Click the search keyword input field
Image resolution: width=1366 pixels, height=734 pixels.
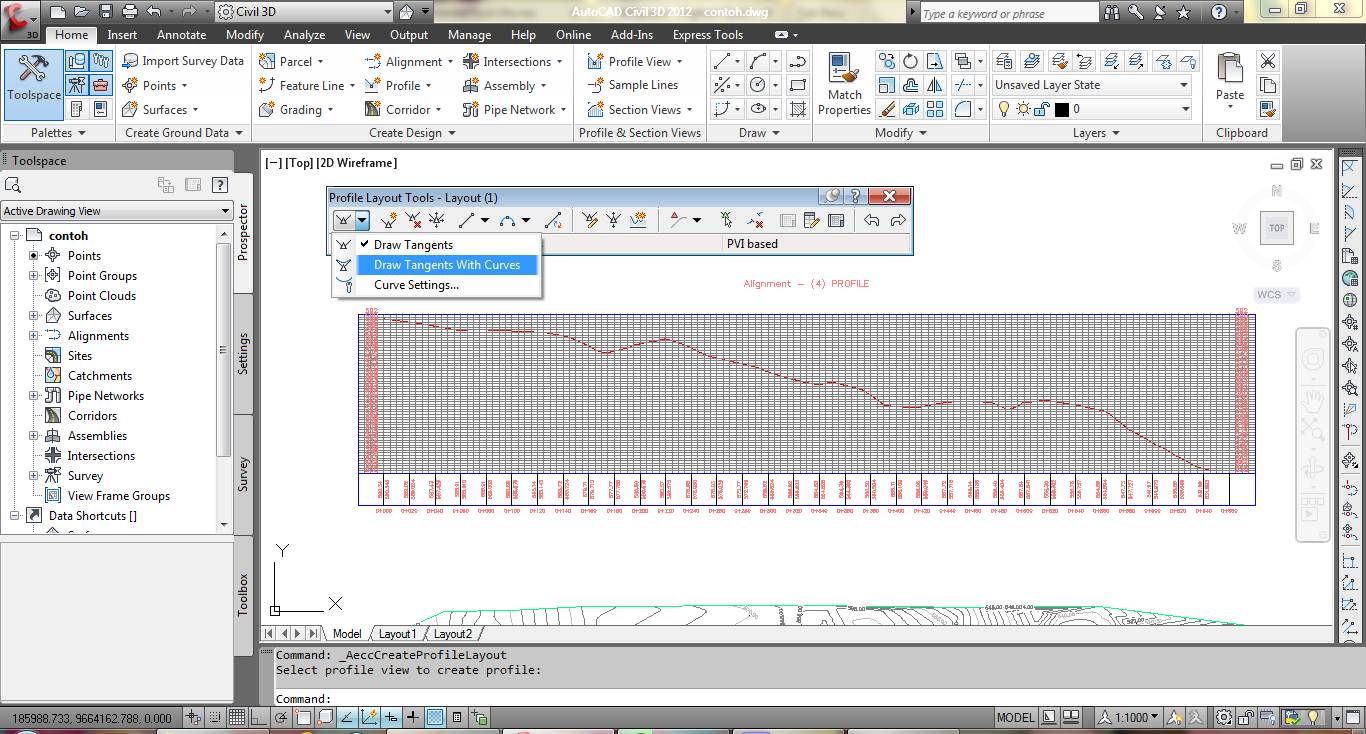1008,13
